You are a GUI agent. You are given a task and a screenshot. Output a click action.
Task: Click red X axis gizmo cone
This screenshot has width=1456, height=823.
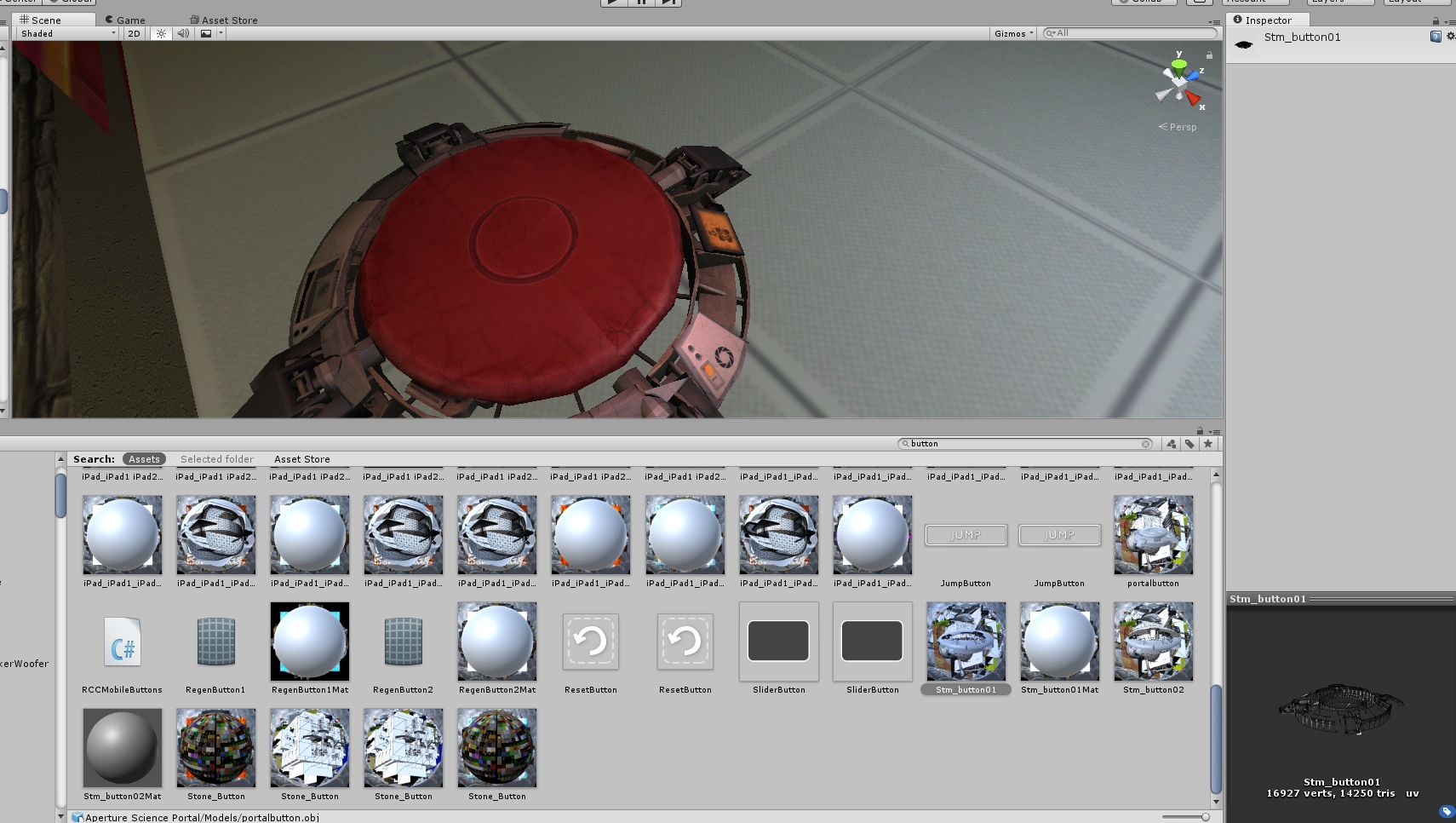pyautogui.click(x=1194, y=99)
